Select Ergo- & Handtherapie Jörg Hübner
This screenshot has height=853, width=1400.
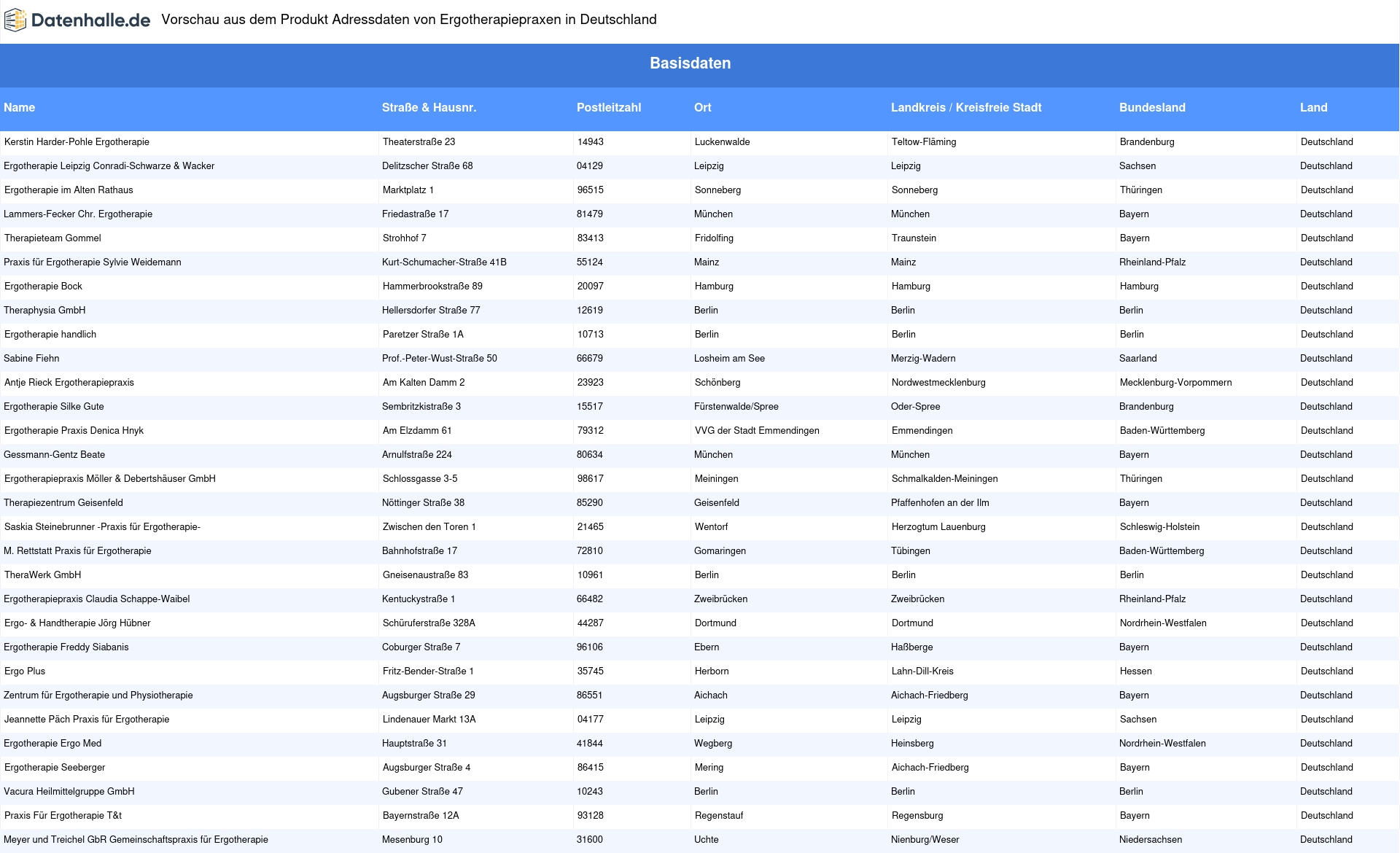pos(77,623)
